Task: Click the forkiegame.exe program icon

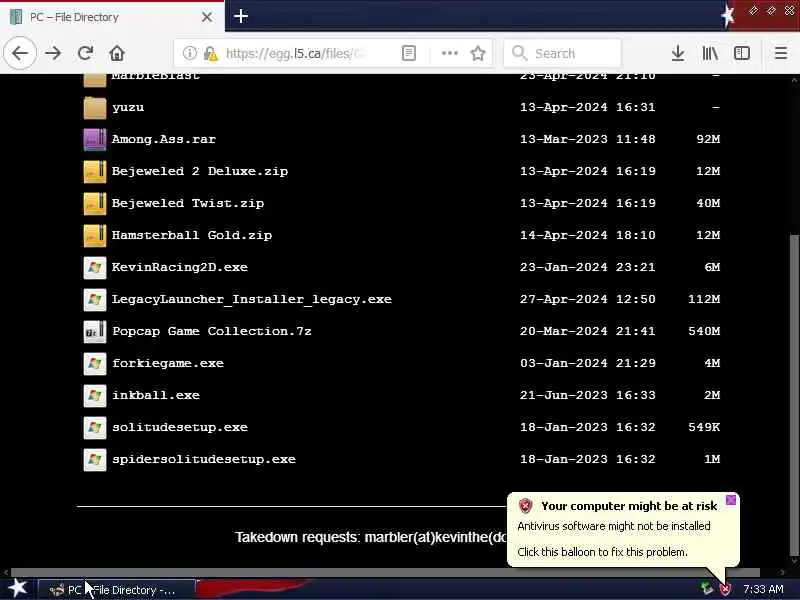Action: pyautogui.click(x=95, y=363)
